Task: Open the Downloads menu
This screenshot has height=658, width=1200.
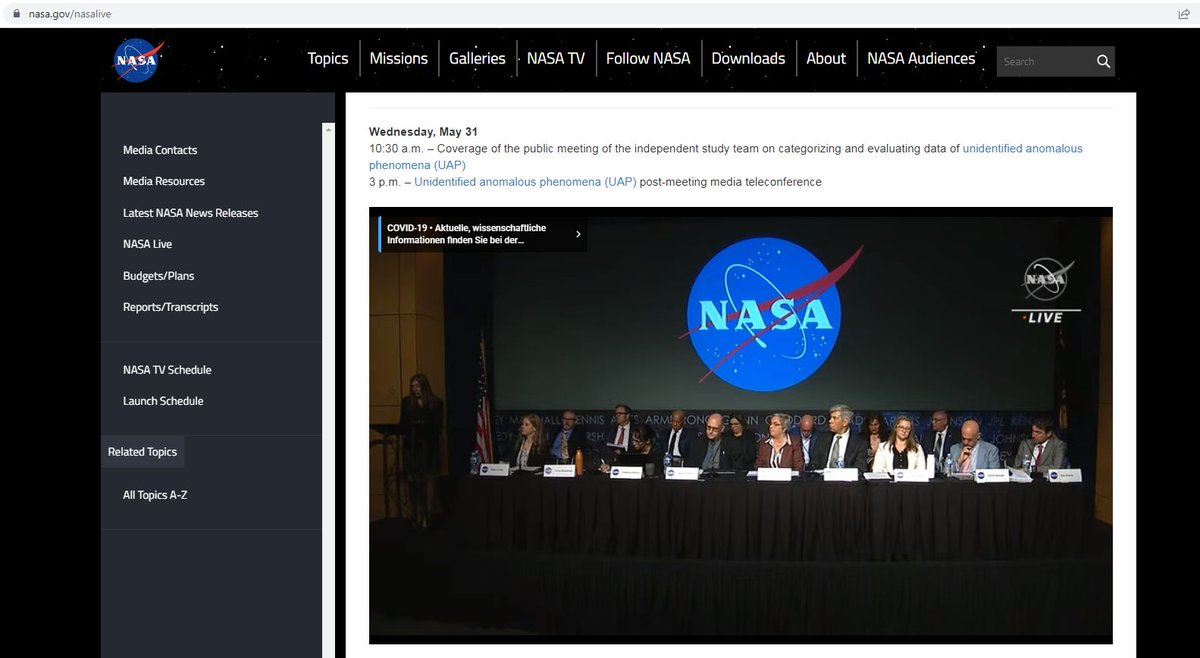Action: (748, 59)
